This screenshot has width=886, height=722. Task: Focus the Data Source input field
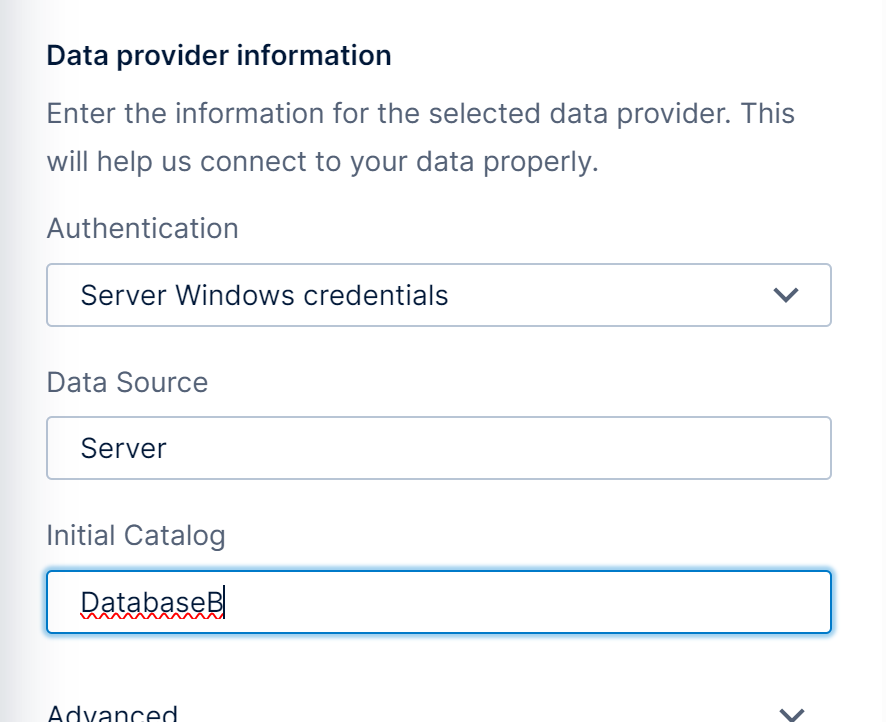(438, 448)
